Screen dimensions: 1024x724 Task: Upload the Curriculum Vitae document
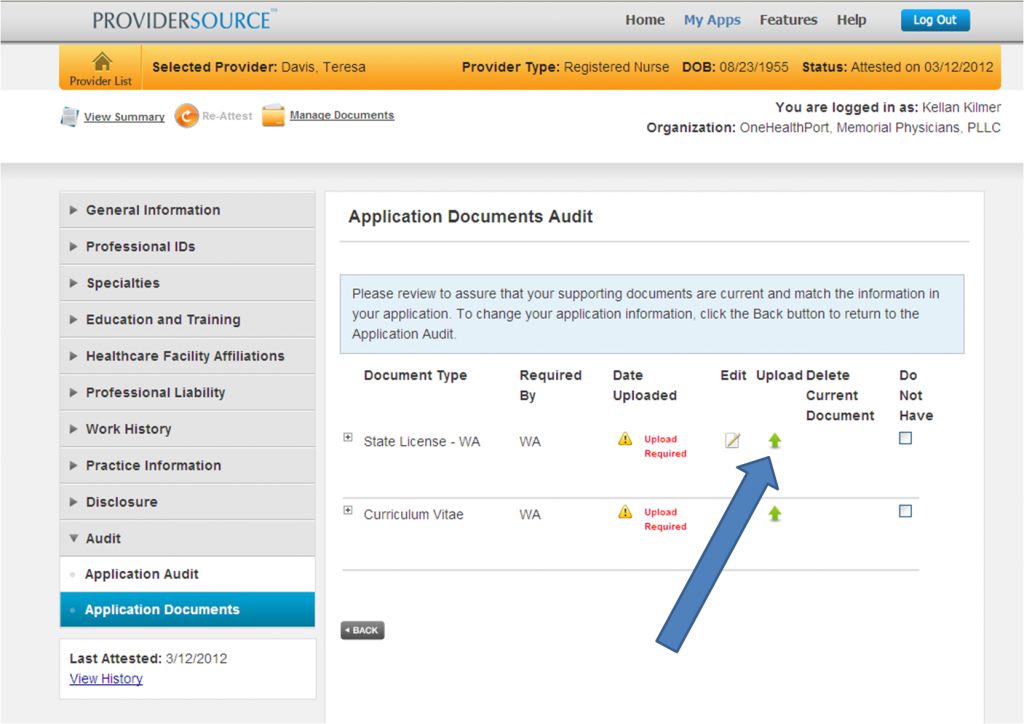click(x=775, y=514)
